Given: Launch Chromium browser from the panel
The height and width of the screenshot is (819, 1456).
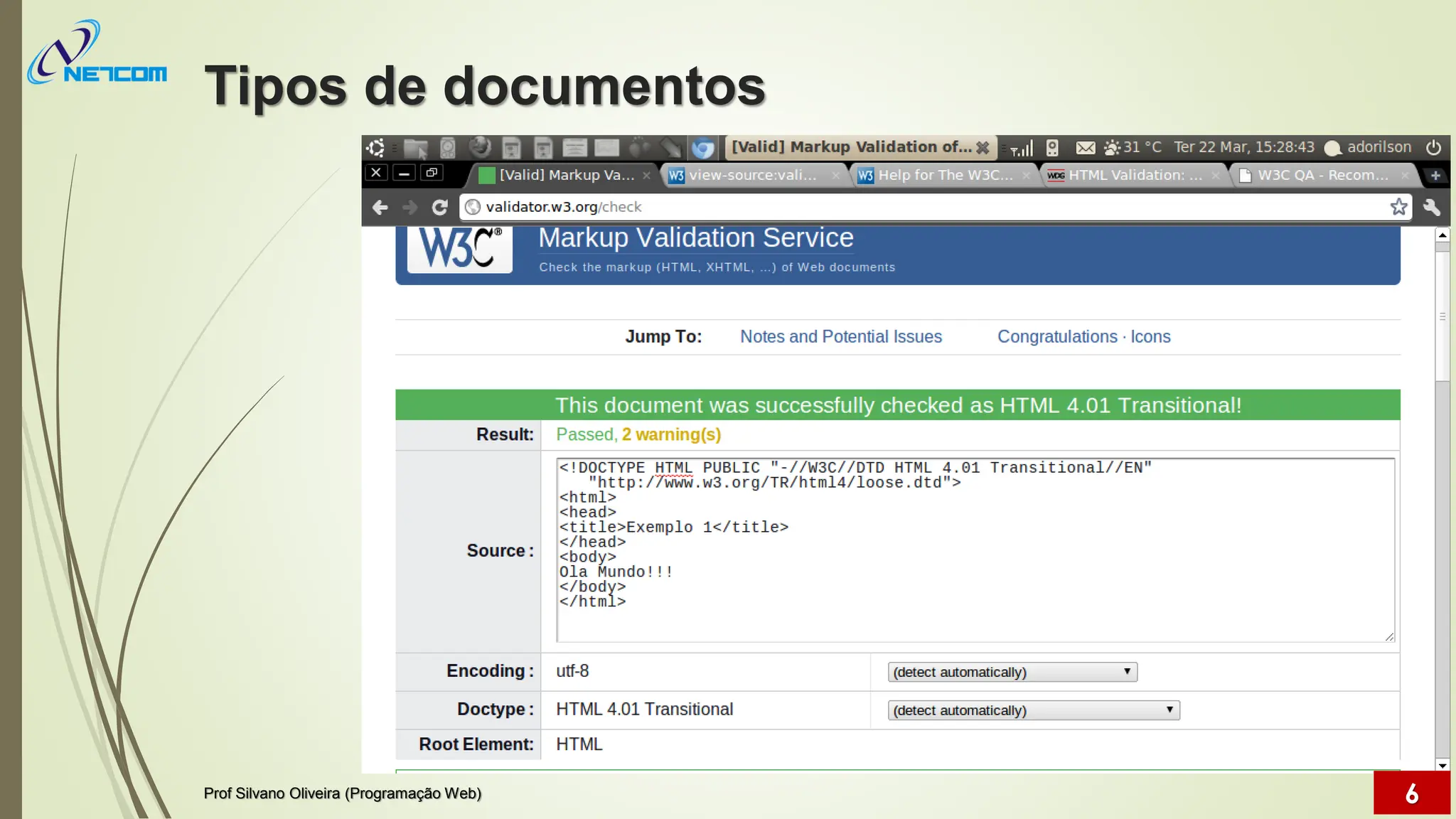Looking at the screenshot, I should 703,148.
